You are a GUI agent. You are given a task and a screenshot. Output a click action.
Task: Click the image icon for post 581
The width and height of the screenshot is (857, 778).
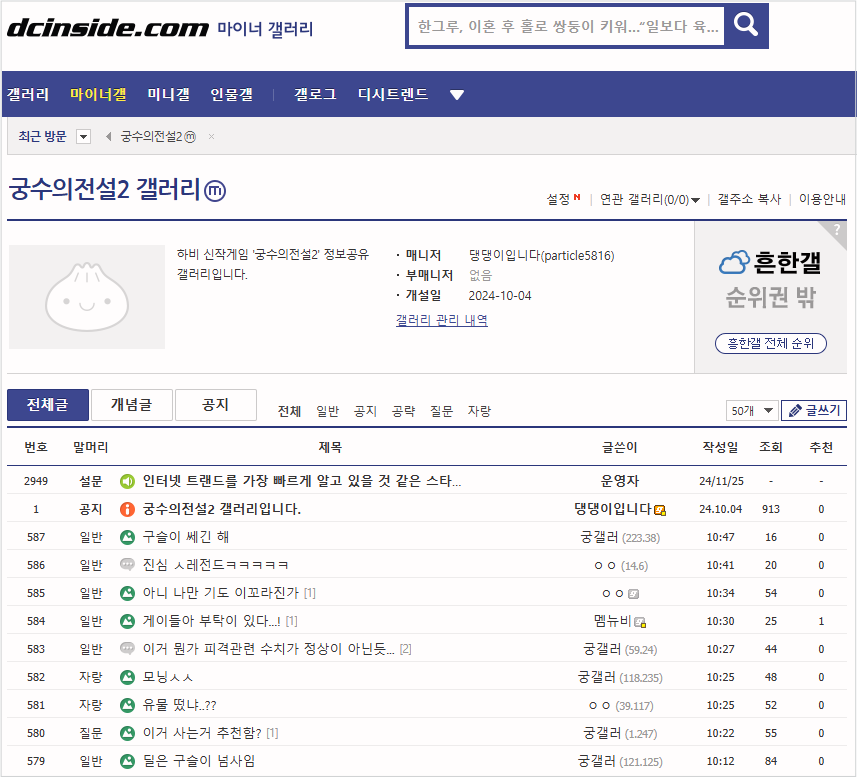click(127, 705)
